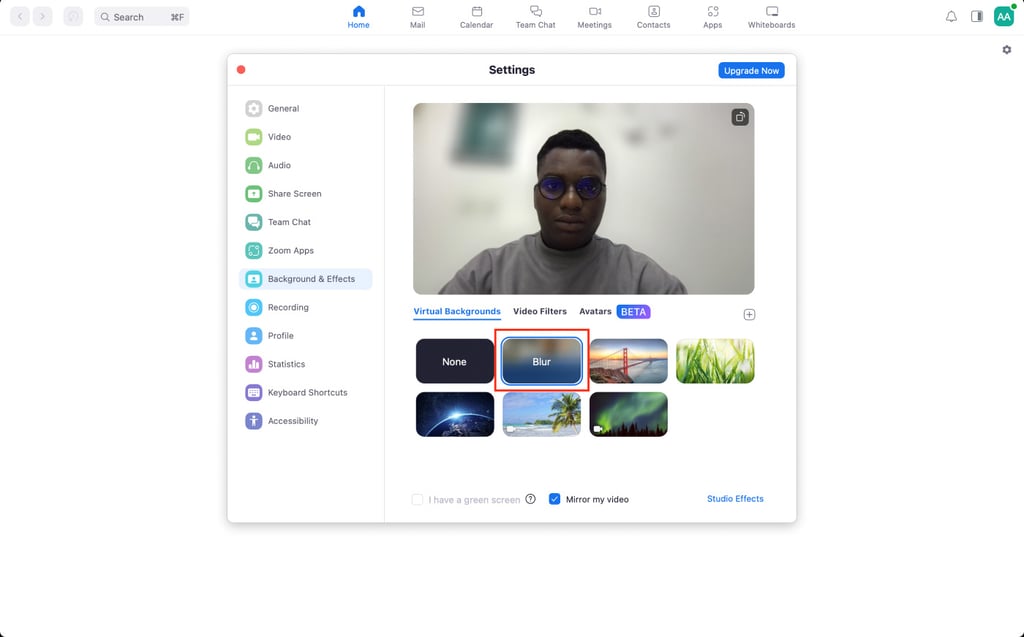
Task: Choose the Blur background option
Action: click(541, 361)
